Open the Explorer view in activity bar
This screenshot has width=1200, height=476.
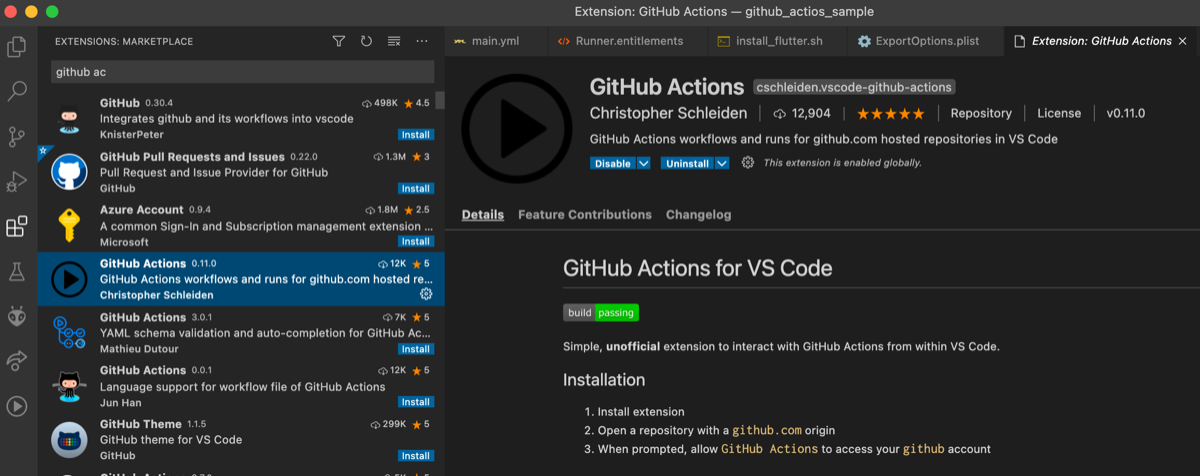(x=17, y=46)
